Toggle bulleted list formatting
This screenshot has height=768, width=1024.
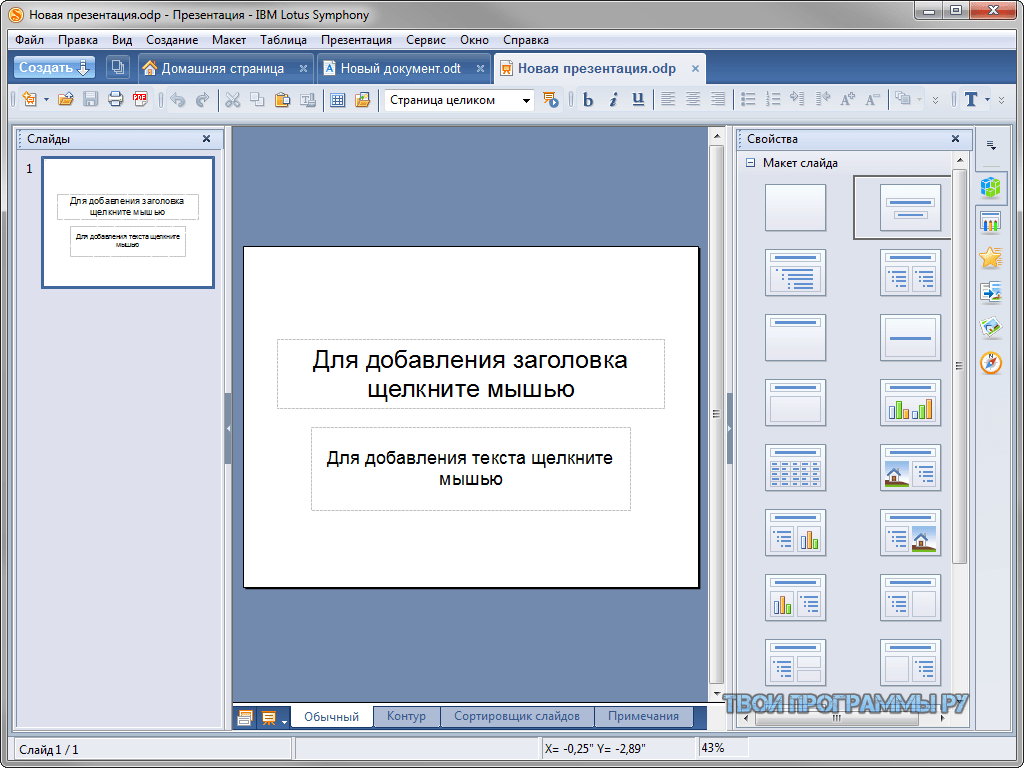tap(748, 100)
